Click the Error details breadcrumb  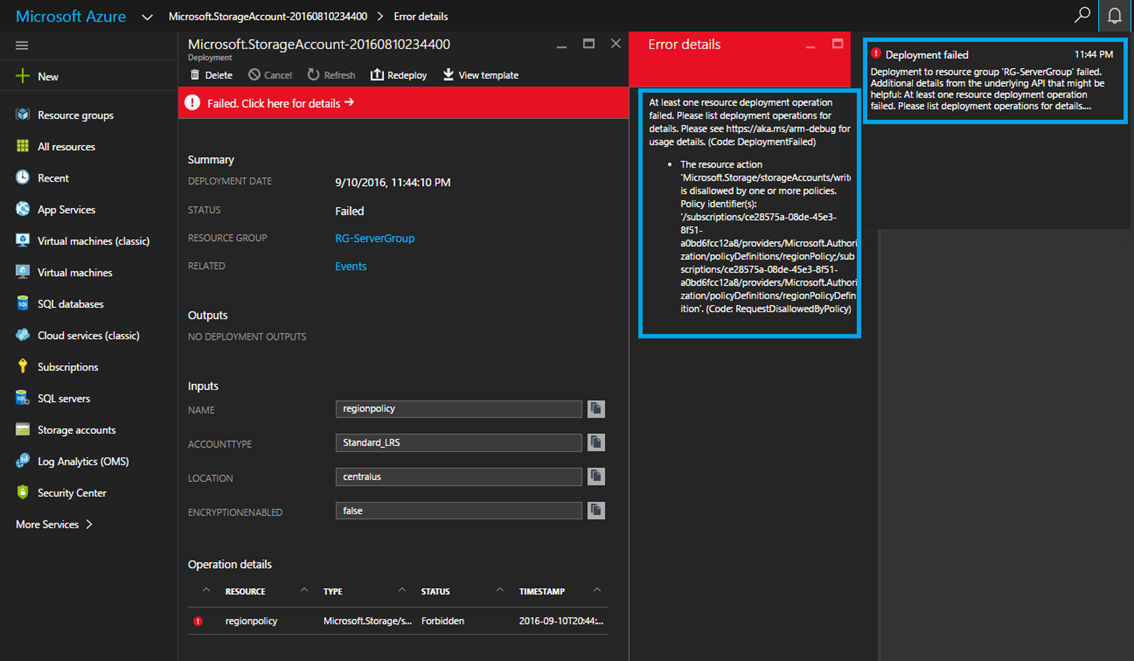[421, 16]
